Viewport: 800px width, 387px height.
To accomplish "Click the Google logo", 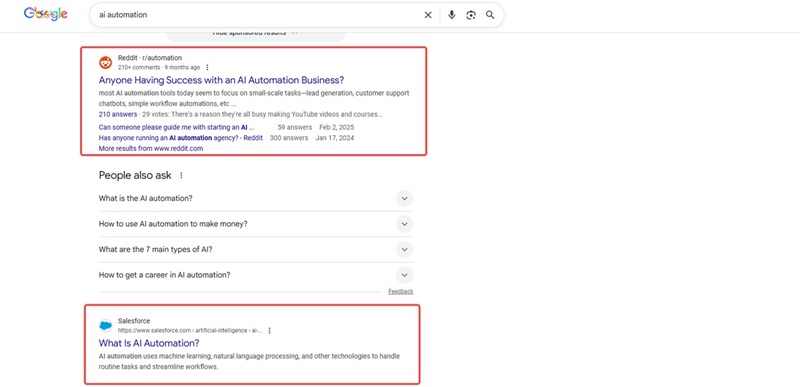I will (x=45, y=14).
